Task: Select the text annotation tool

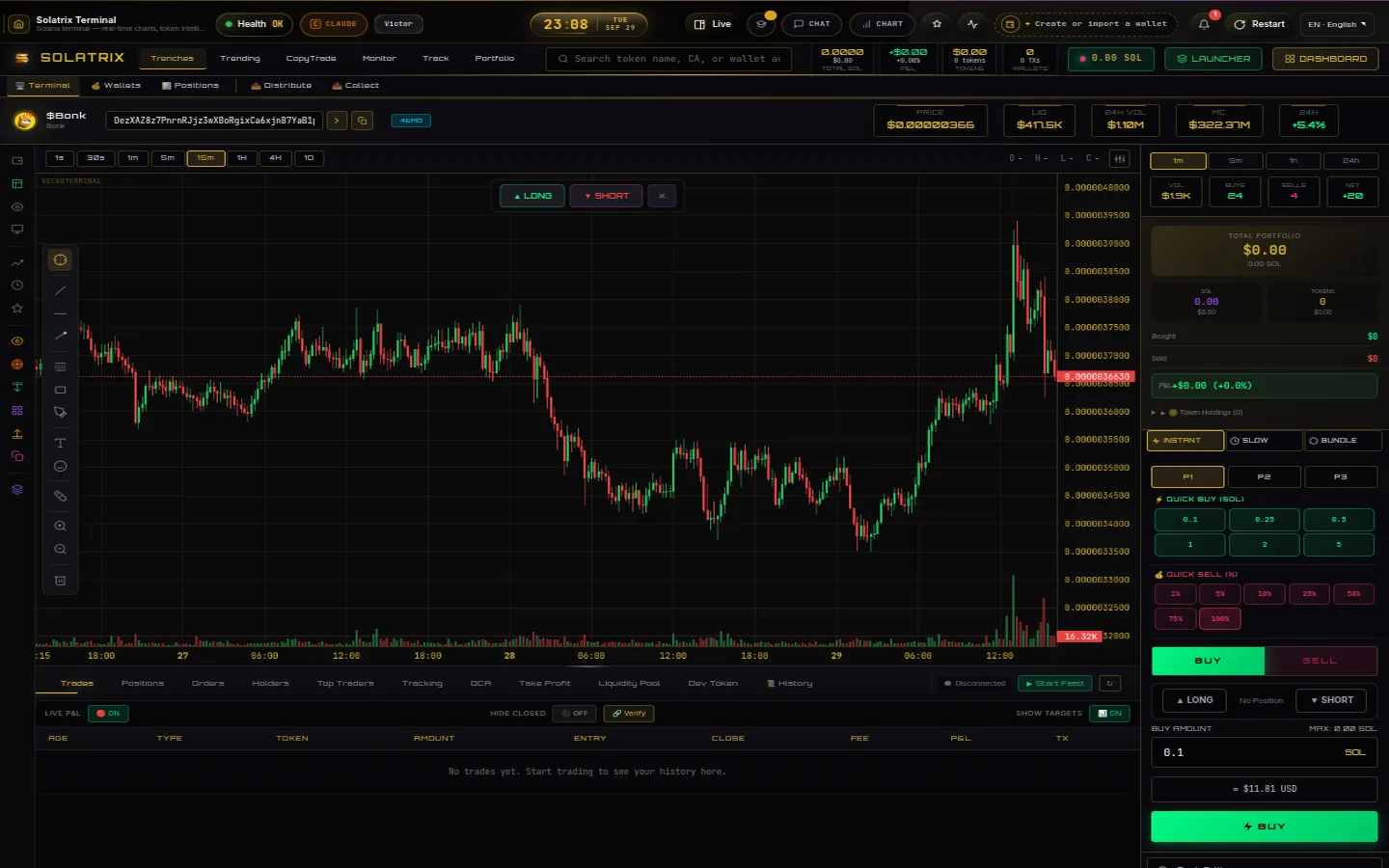Action: pyautogui.click(x=60, y=443)
